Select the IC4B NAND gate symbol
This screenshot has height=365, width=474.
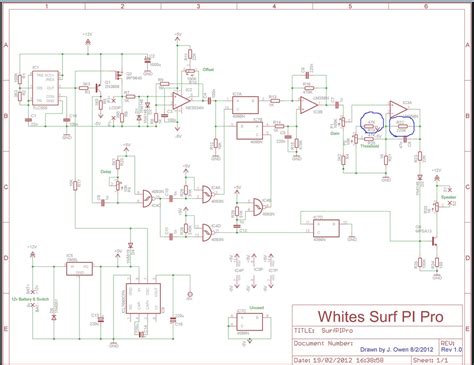point(258,207)
